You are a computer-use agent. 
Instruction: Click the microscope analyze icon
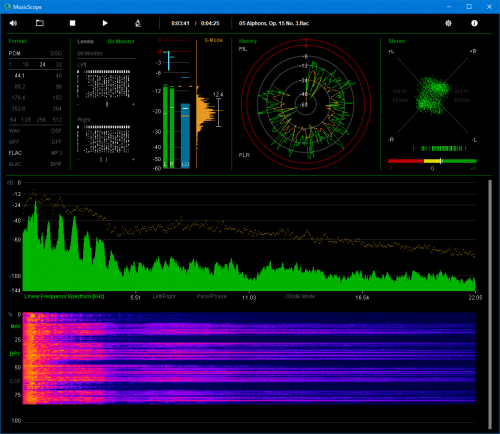point(138,23)
